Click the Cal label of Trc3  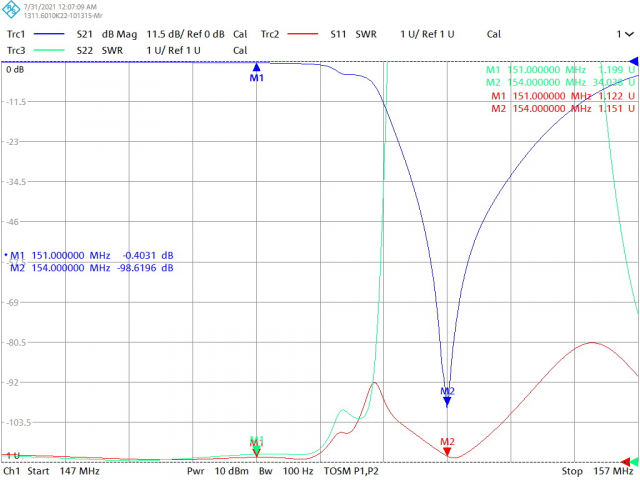tap(240, 50)
